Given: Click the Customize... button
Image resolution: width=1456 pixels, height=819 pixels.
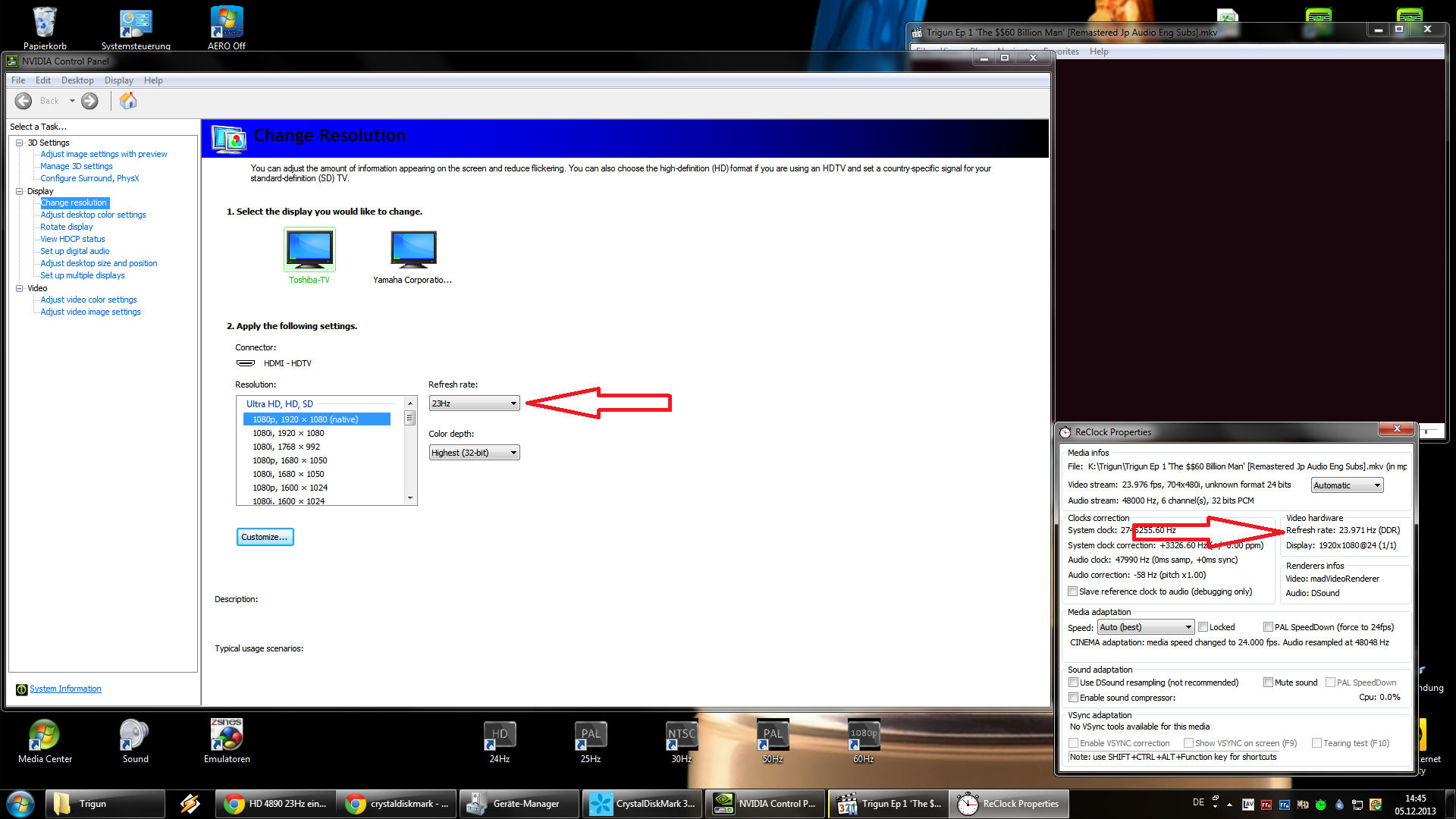Looking at the screenshot, I should pyautogui.click(x=265, y=537).
